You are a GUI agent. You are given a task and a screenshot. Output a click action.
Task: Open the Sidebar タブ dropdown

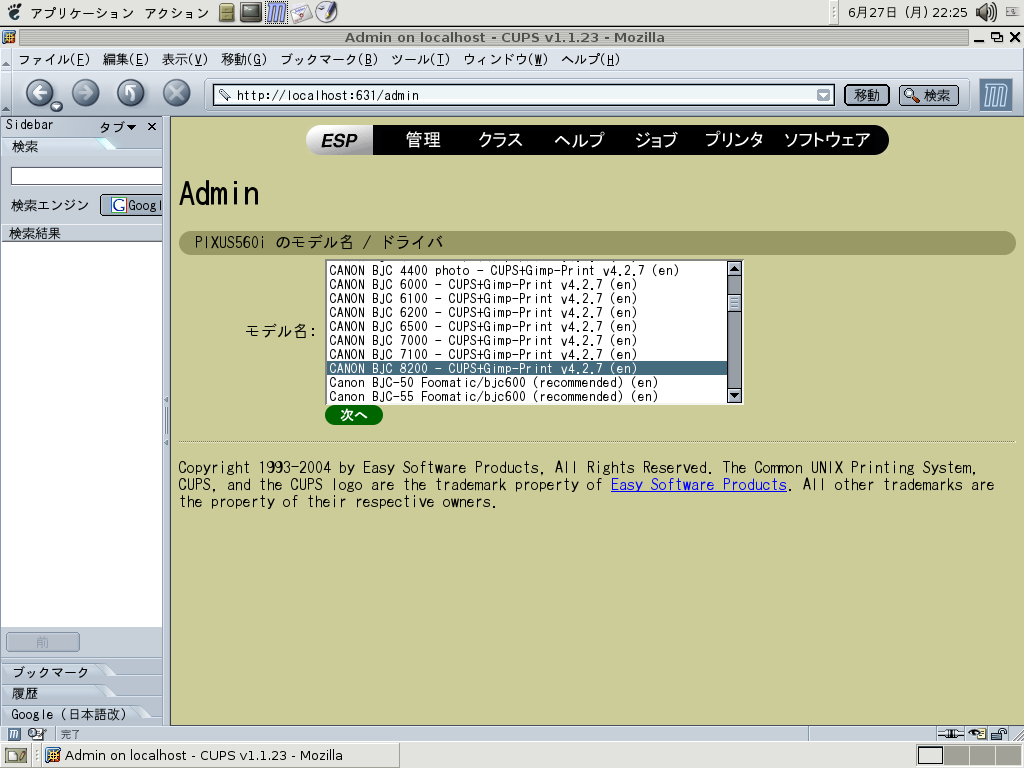(x=118, y=127)
